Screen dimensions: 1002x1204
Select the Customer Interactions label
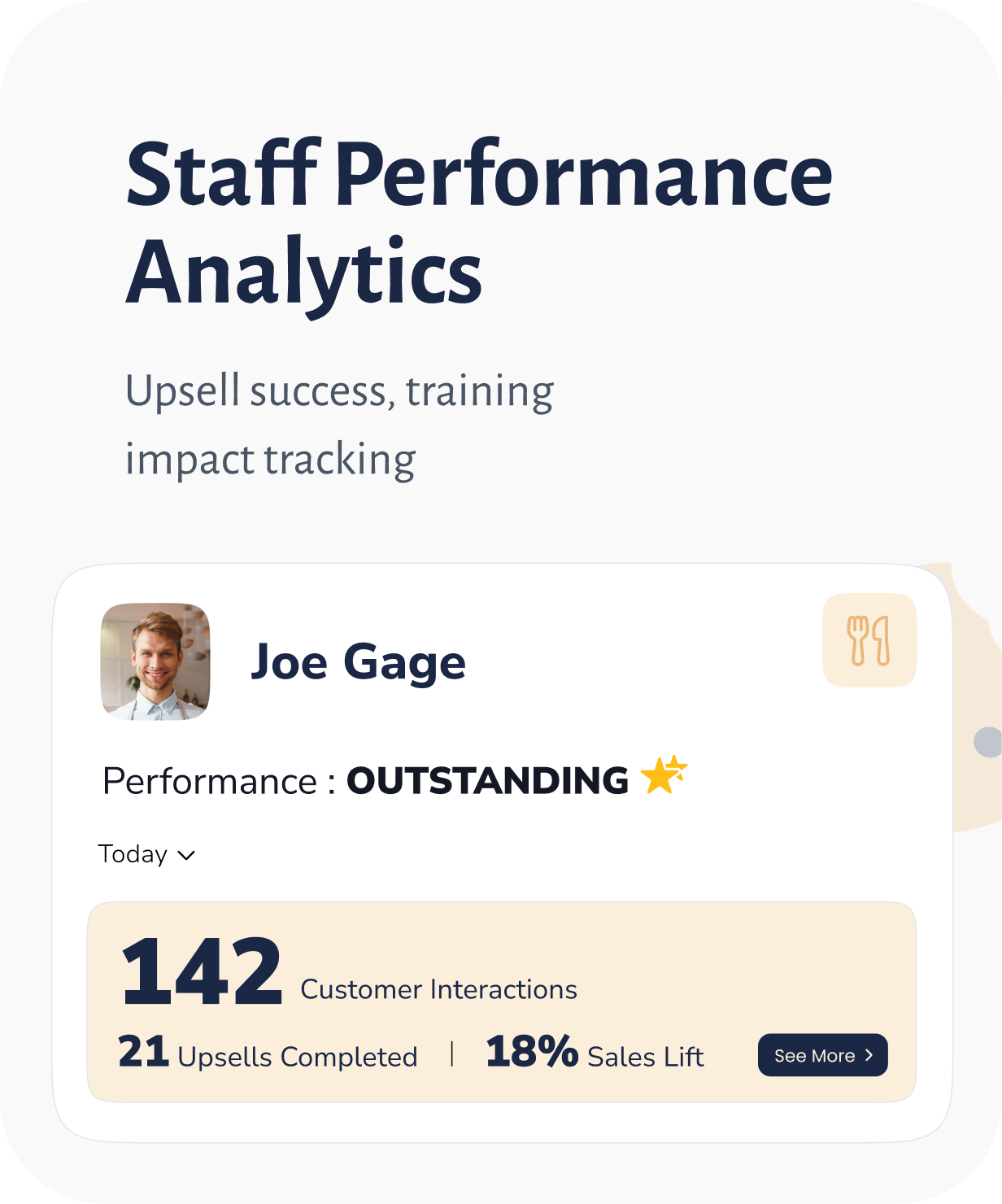438,989
